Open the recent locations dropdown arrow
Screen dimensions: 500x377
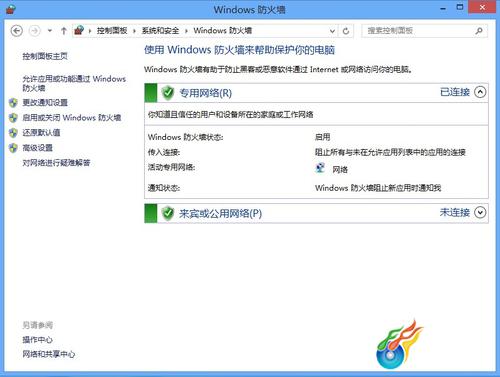tap(50, 31)
